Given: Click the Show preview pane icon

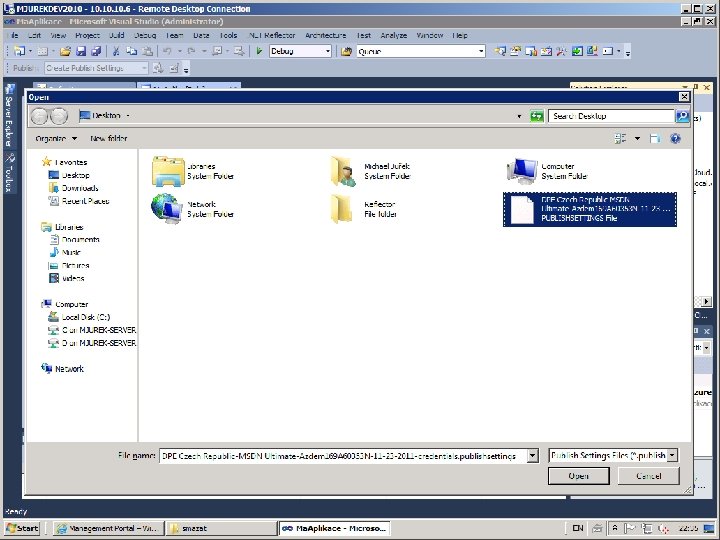Looking at the screenshot, I should click(x=655, y=138).
